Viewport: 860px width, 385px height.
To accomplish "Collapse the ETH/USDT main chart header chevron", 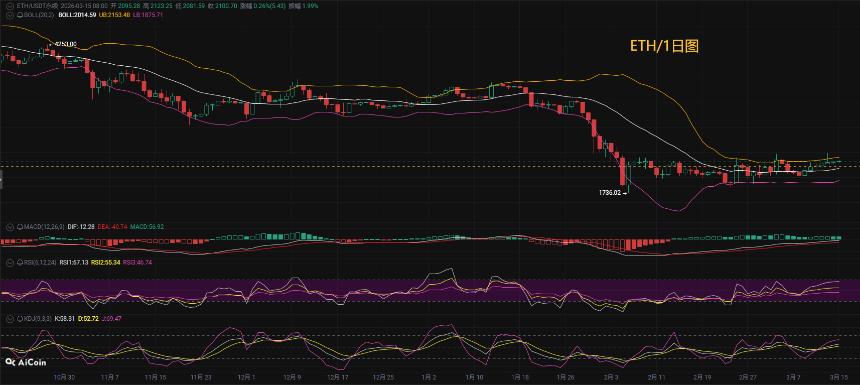I will click(10, 6).
